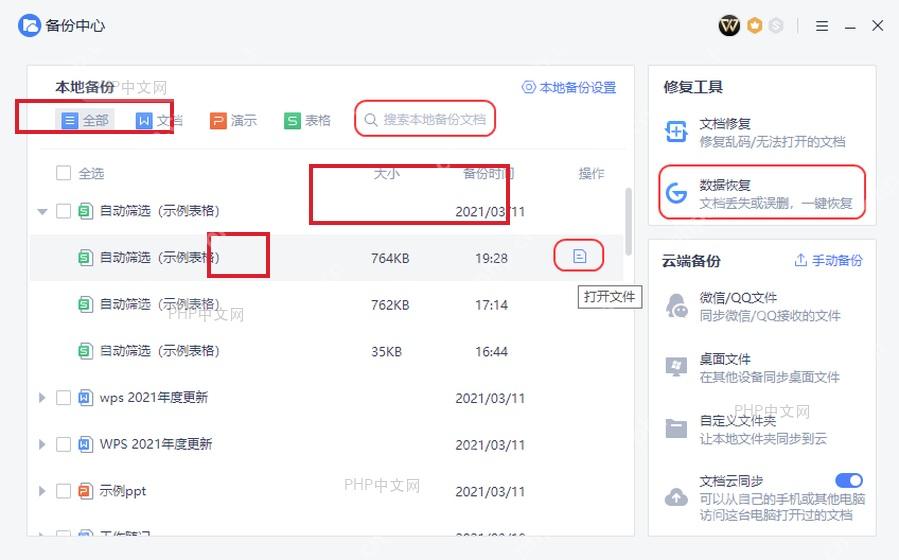Click the 搜索本地备份文档 search field
899x560 pixels.
[425, 119]
